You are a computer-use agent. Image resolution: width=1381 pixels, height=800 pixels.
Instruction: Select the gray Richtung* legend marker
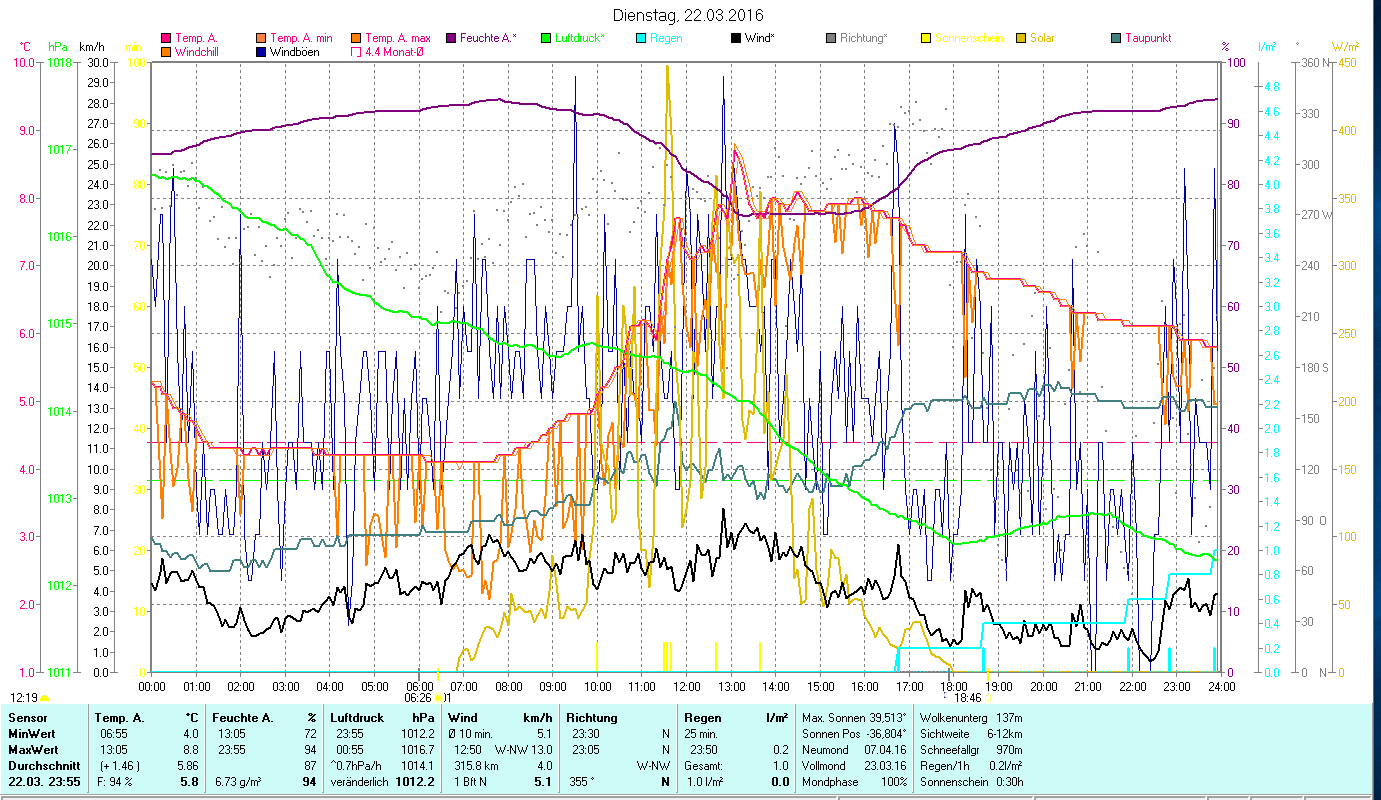click(x=832, y=38)
